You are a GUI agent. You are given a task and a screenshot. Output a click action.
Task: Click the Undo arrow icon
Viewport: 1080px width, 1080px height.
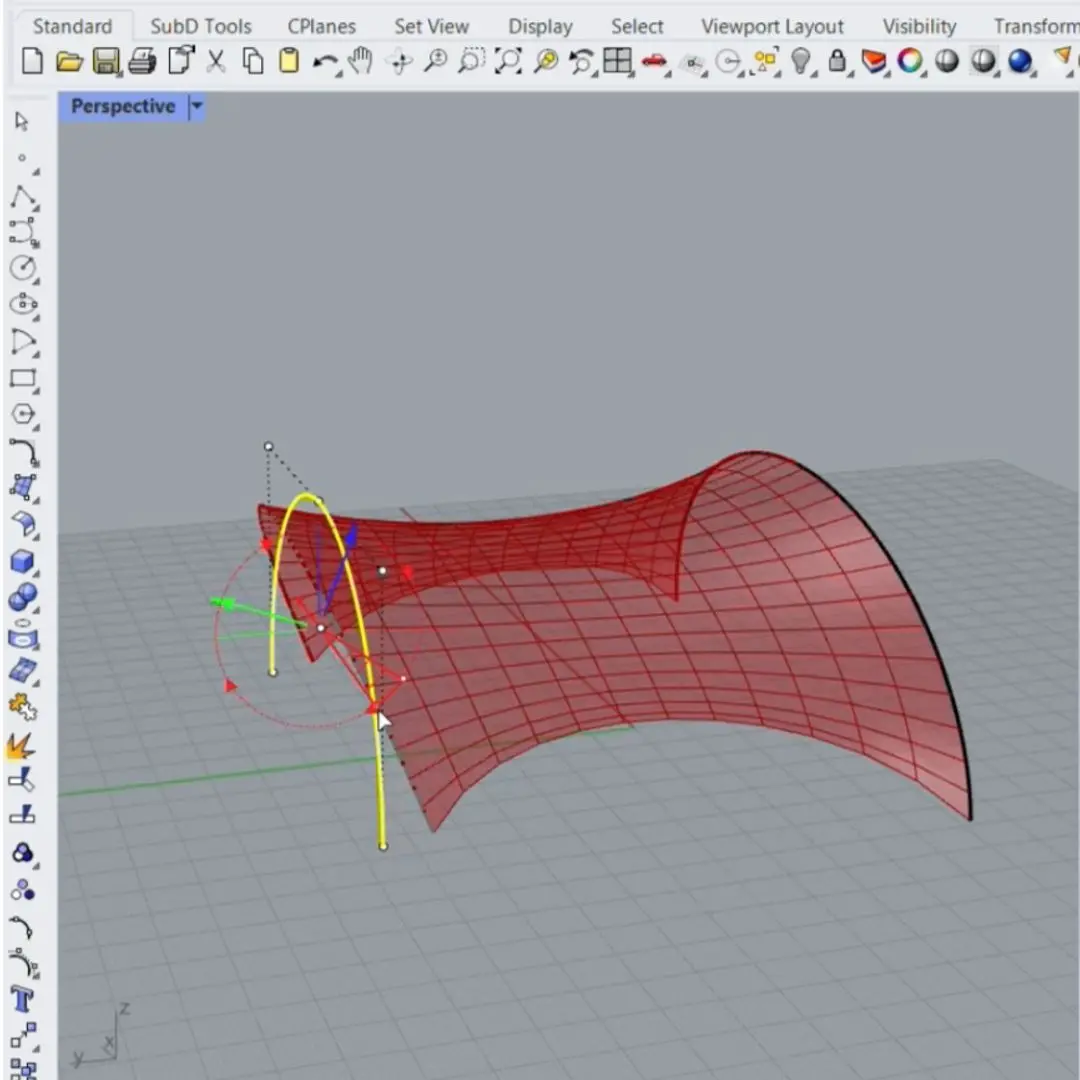(x=325, y=62)
